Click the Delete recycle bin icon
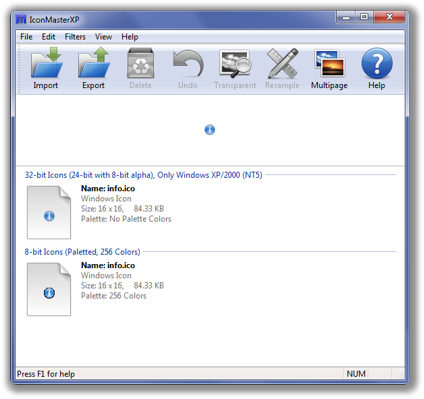Viewport: 424px width, 399px height. click(x=141, y=63)
